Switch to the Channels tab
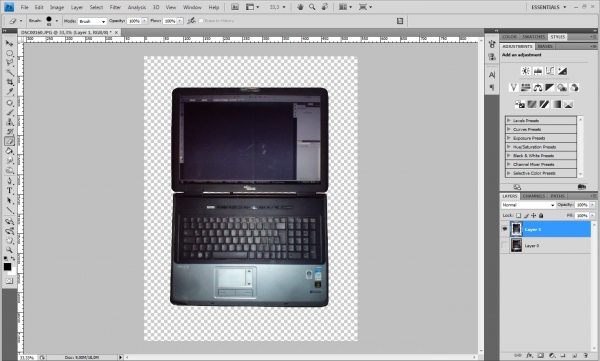 click(x=533, y=196)
